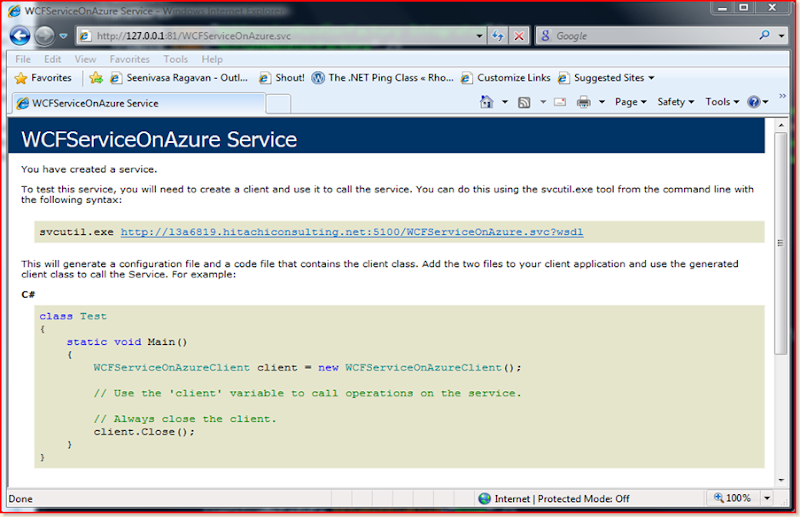Click the search magnifier icon

coord(764,35)
